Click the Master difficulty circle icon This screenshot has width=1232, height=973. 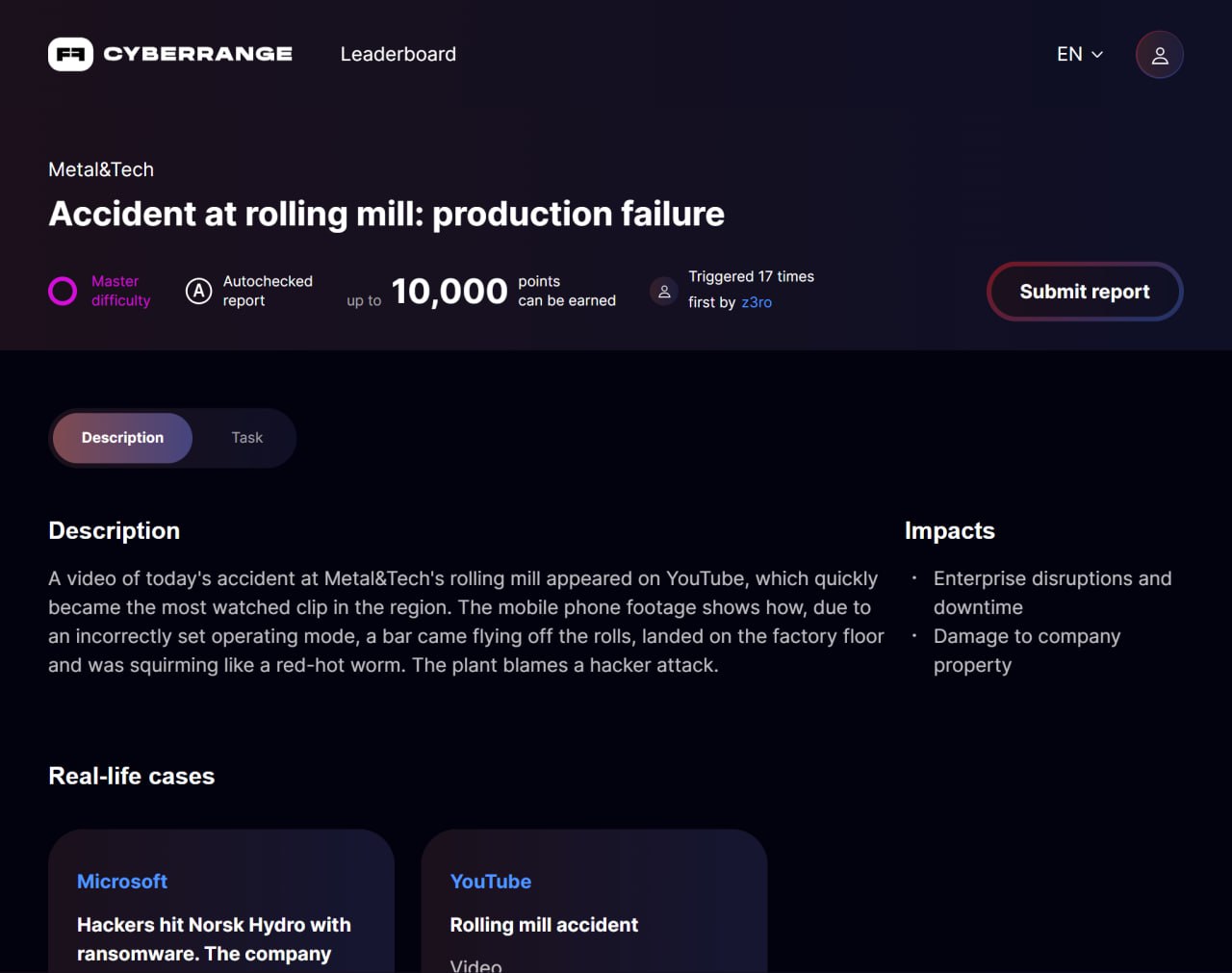63,291
